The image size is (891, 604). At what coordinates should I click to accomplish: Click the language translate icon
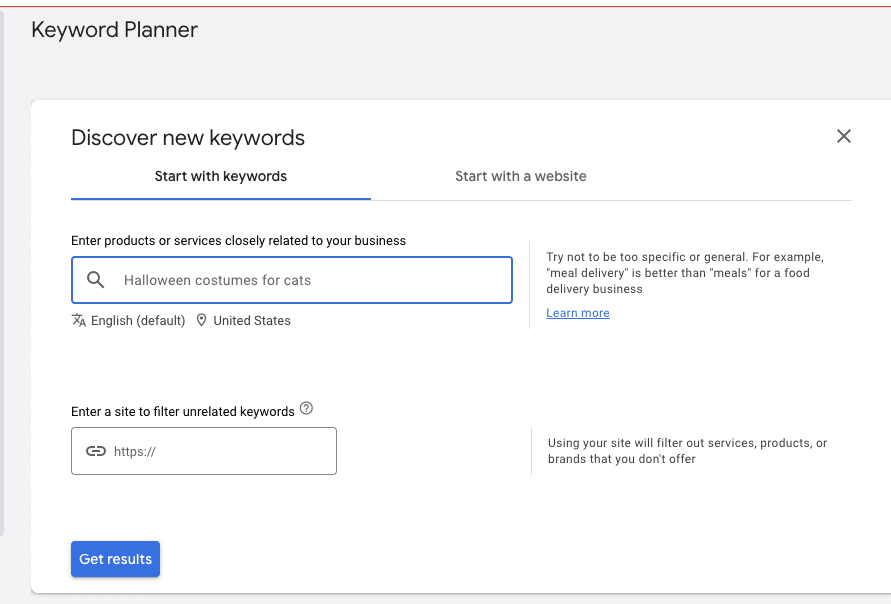tap(79, 320)
